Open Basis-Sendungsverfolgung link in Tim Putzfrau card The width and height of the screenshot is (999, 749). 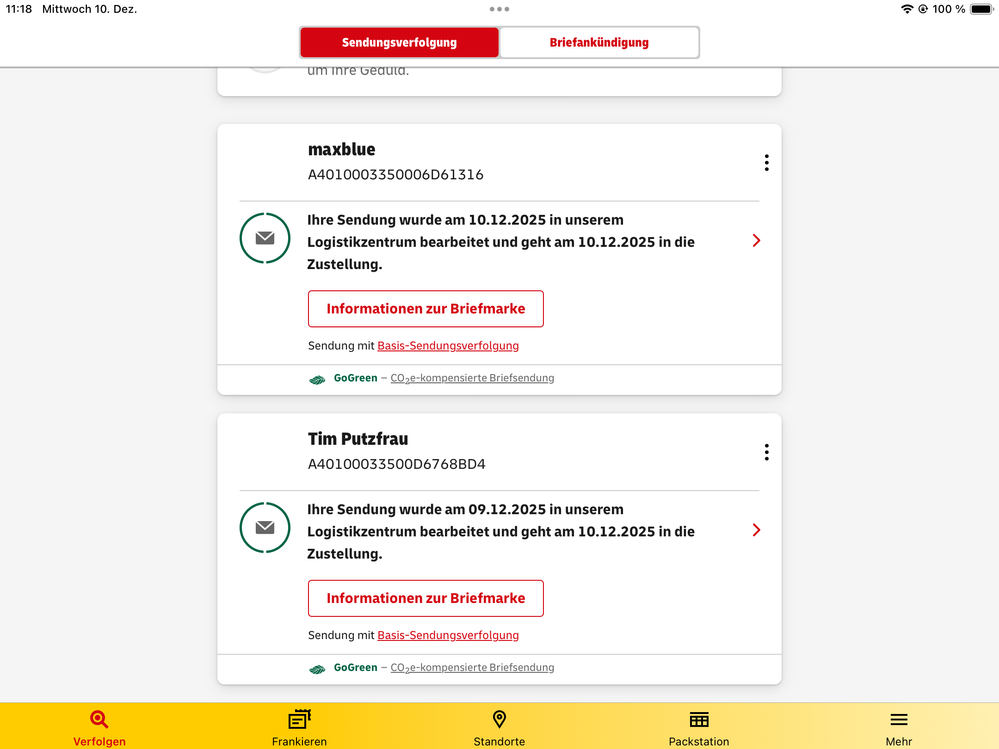point(448,636)
